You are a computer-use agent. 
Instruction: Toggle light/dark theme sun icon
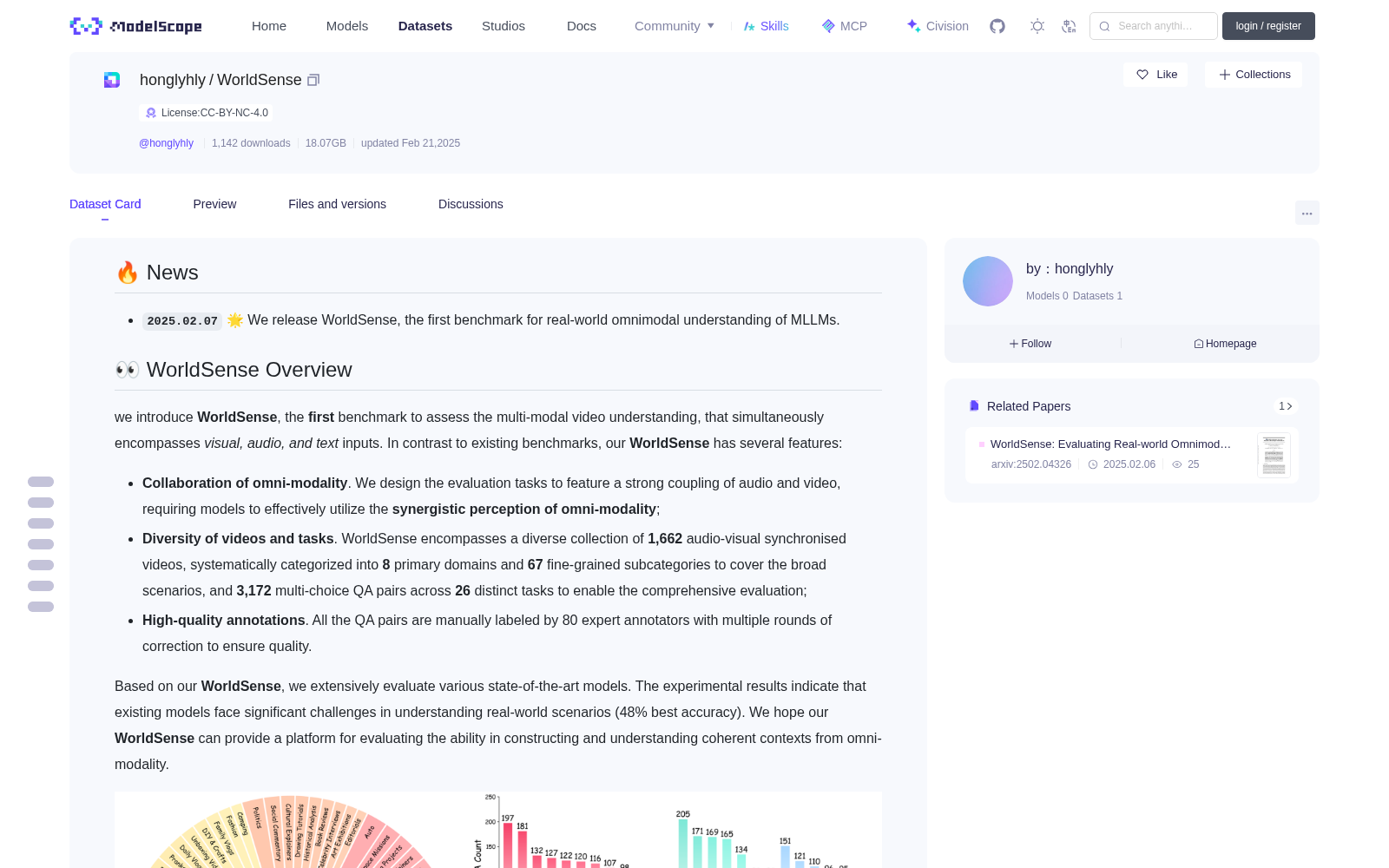click(x=1037, y=26)
